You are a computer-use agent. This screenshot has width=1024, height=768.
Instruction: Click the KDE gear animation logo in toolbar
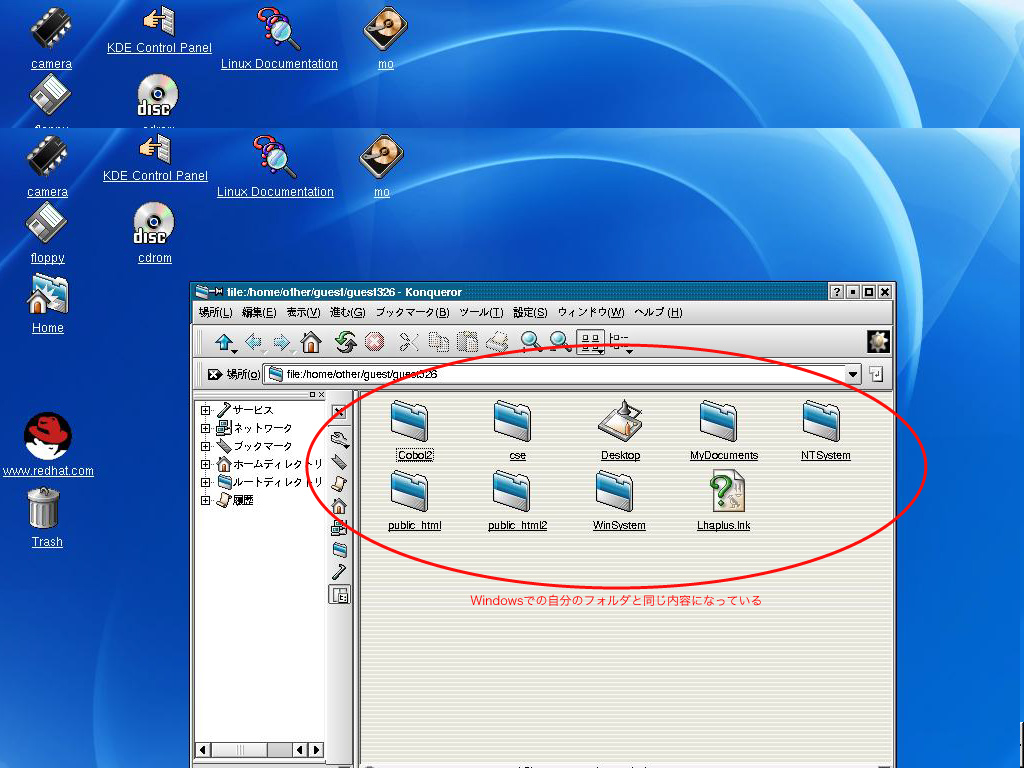(878, 341)
